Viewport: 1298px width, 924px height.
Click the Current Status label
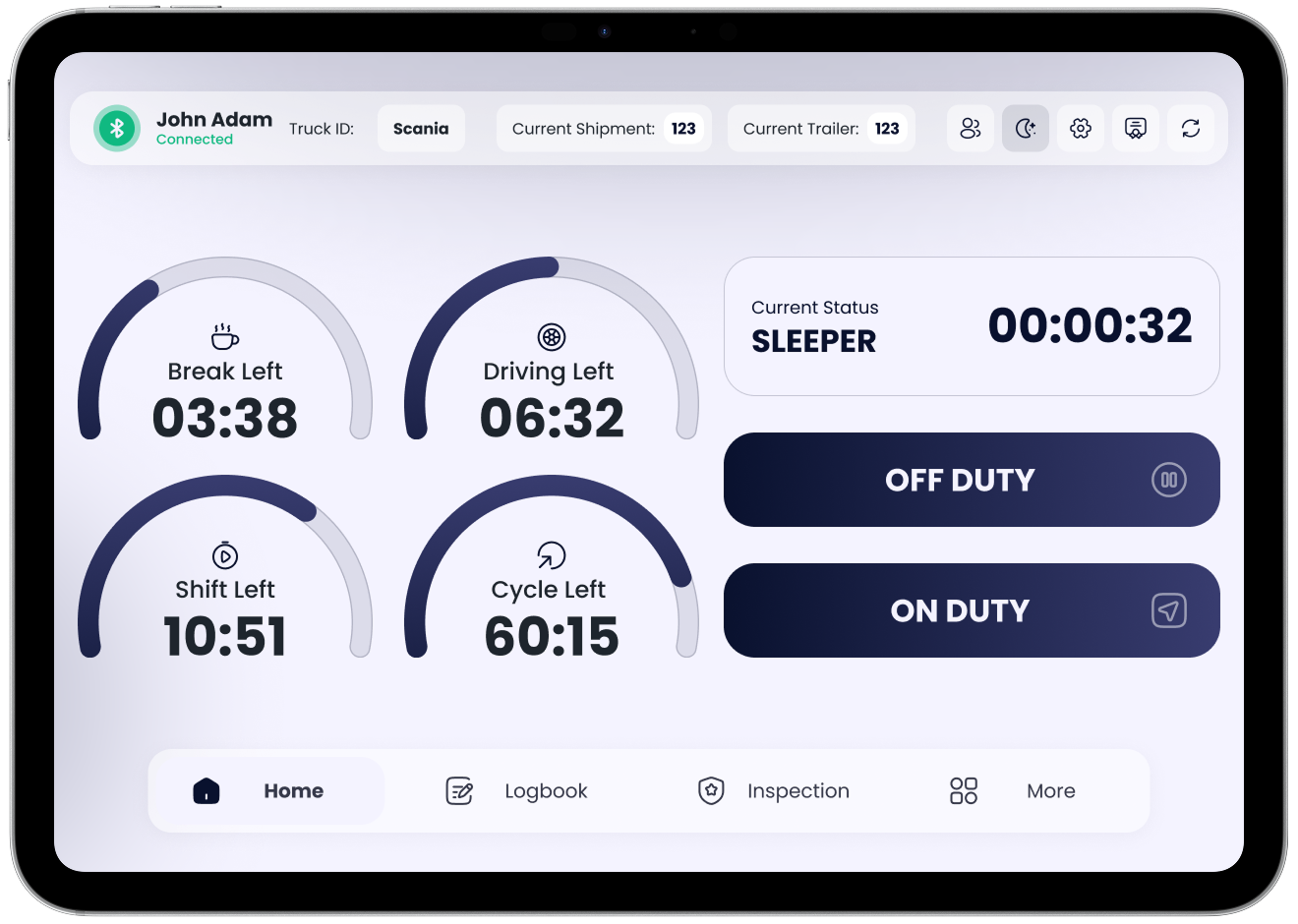815,308
